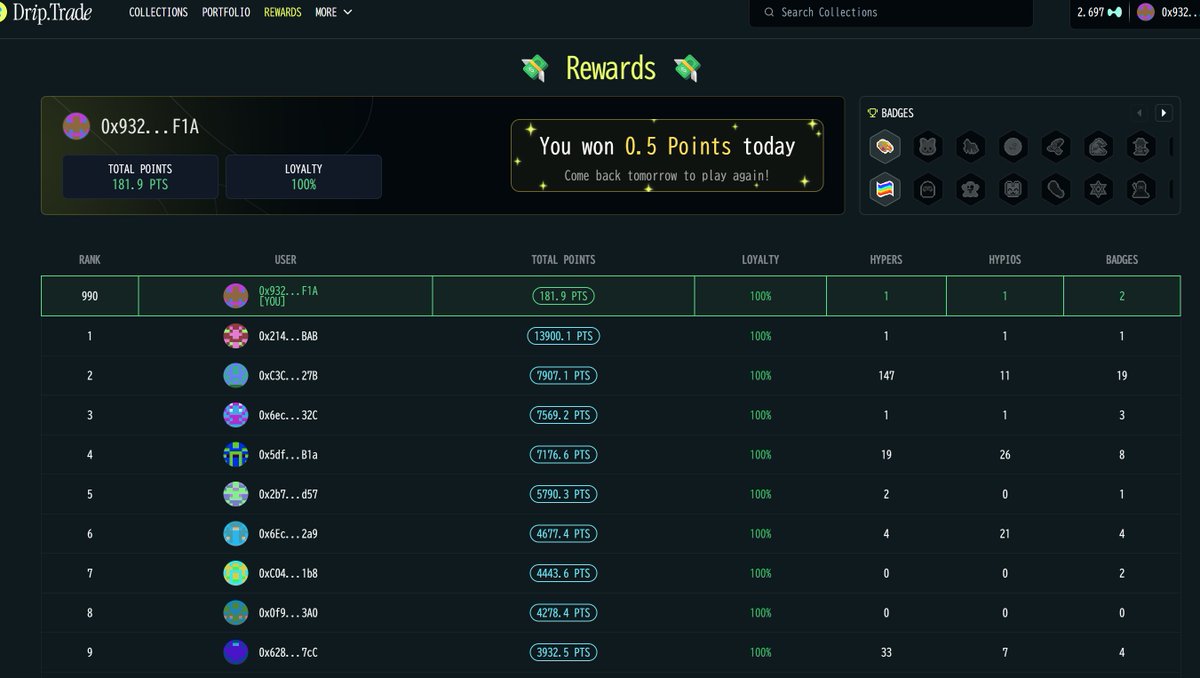Image resolution: width=1200 pixels, height=678 pixels.
Task: Click the profile avatar next to 0x932...F1A heading
Action: (76, 126)
